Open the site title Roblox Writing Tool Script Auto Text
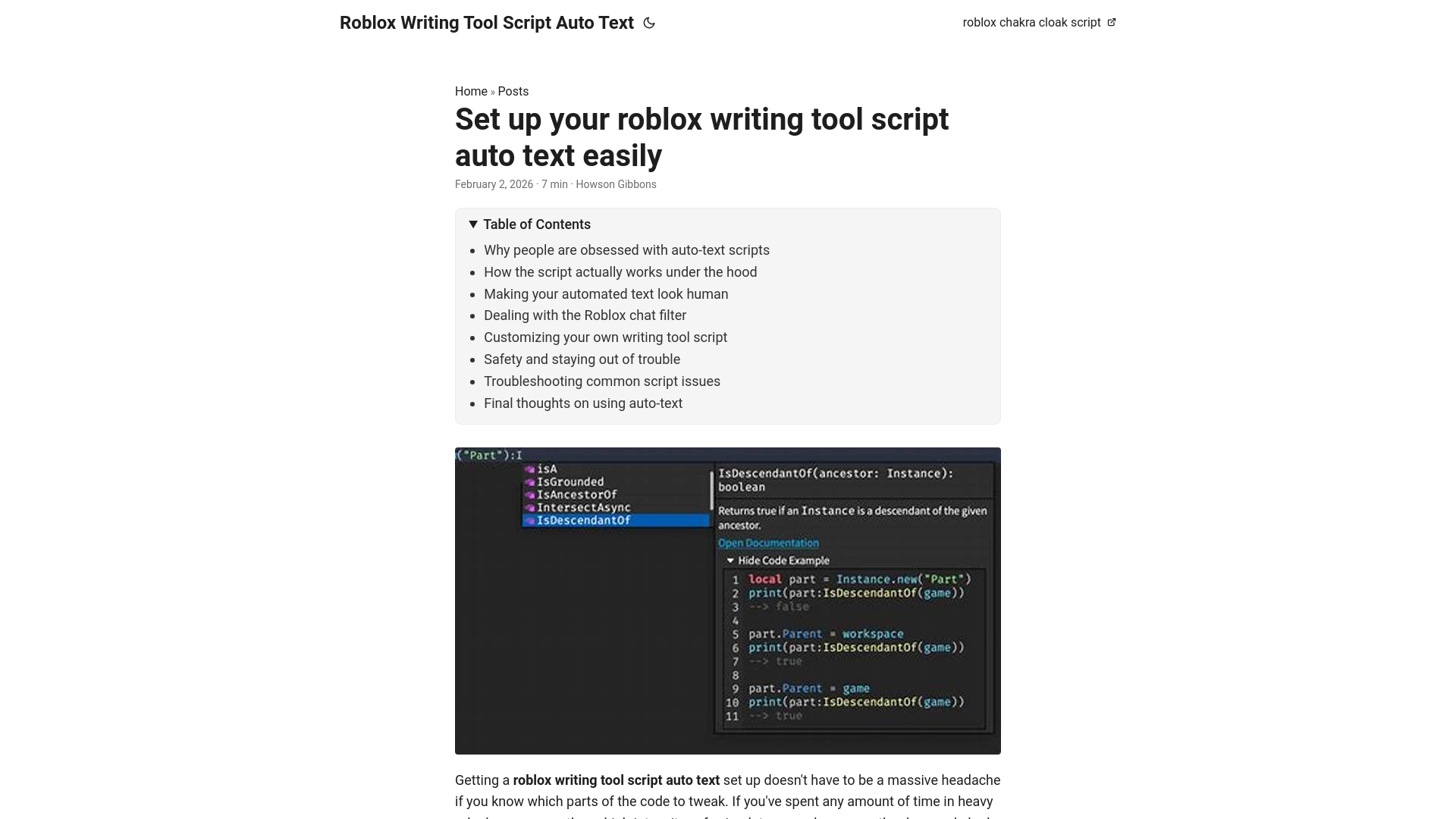This screenshot has width=1456, height=819. pyautogui.click(x=487, y=23)
